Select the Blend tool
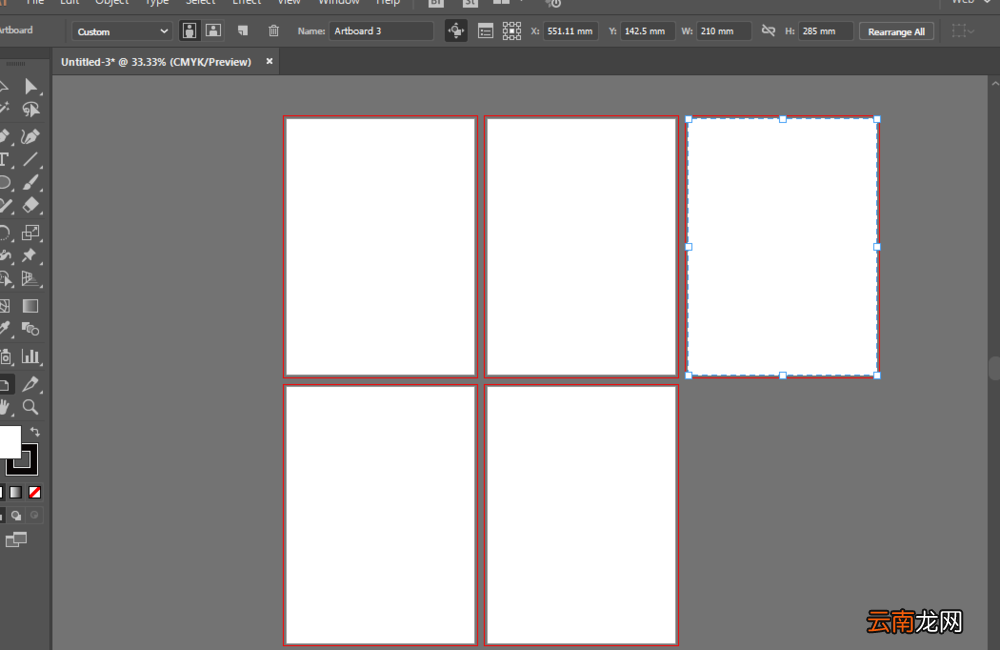The image size is (1000, 650). (30, 329)
